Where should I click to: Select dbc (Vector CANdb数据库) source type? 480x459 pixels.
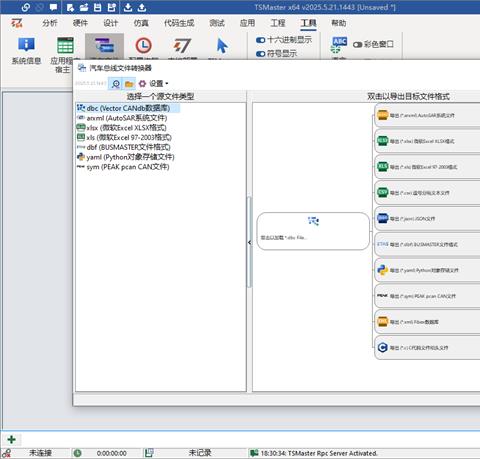(x=128, y=108)
